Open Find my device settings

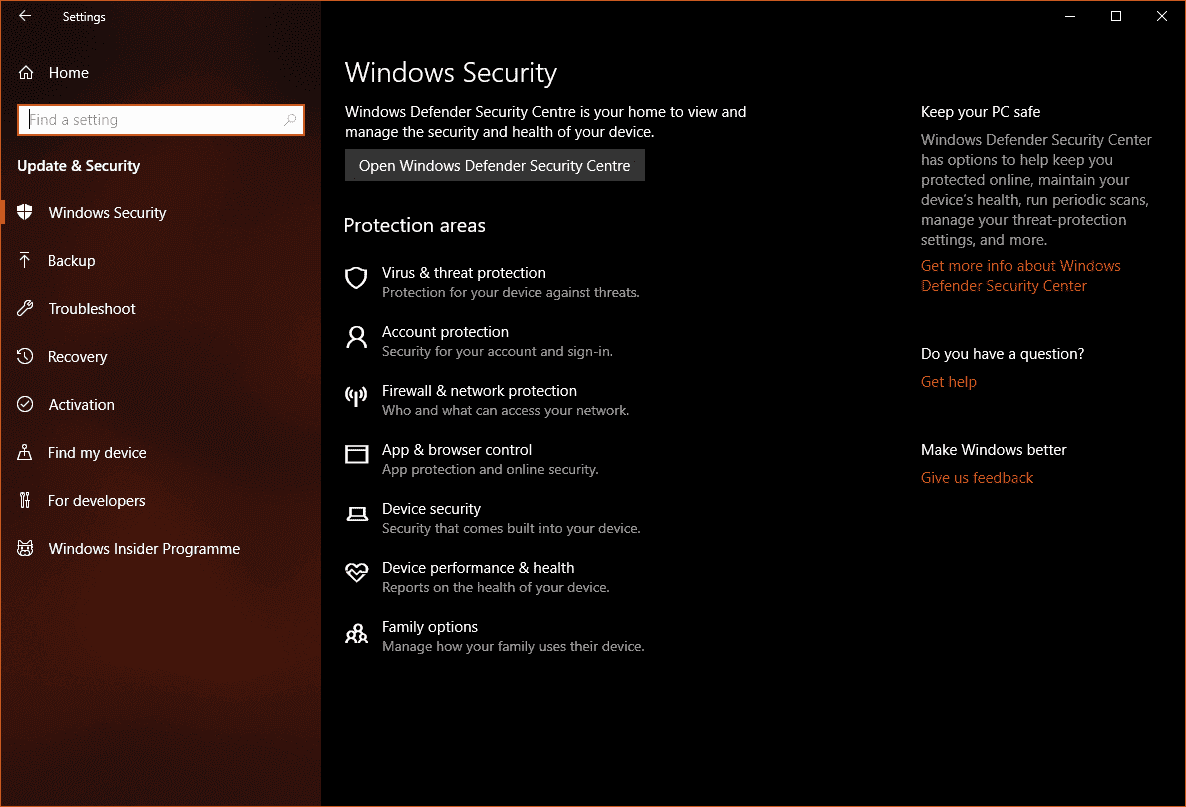point(160,452)
